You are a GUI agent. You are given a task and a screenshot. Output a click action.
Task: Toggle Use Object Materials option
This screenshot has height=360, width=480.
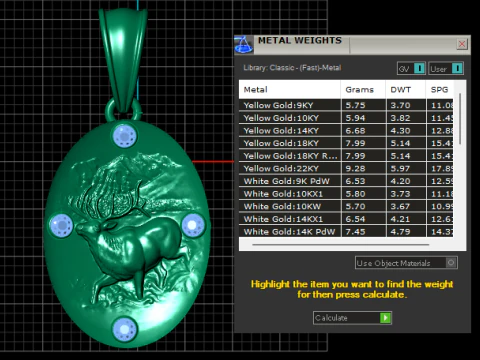point(406,263)
